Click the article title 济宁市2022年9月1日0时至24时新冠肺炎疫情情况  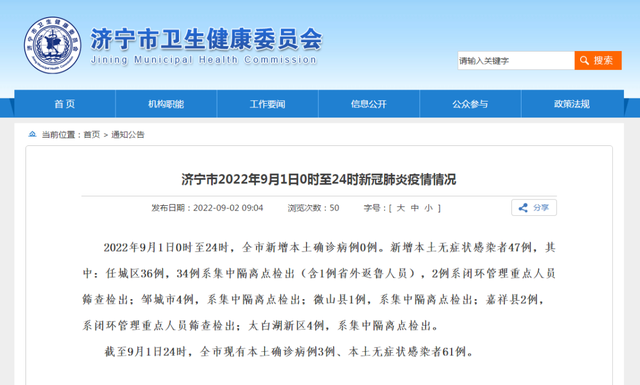(x=319, y=179)
